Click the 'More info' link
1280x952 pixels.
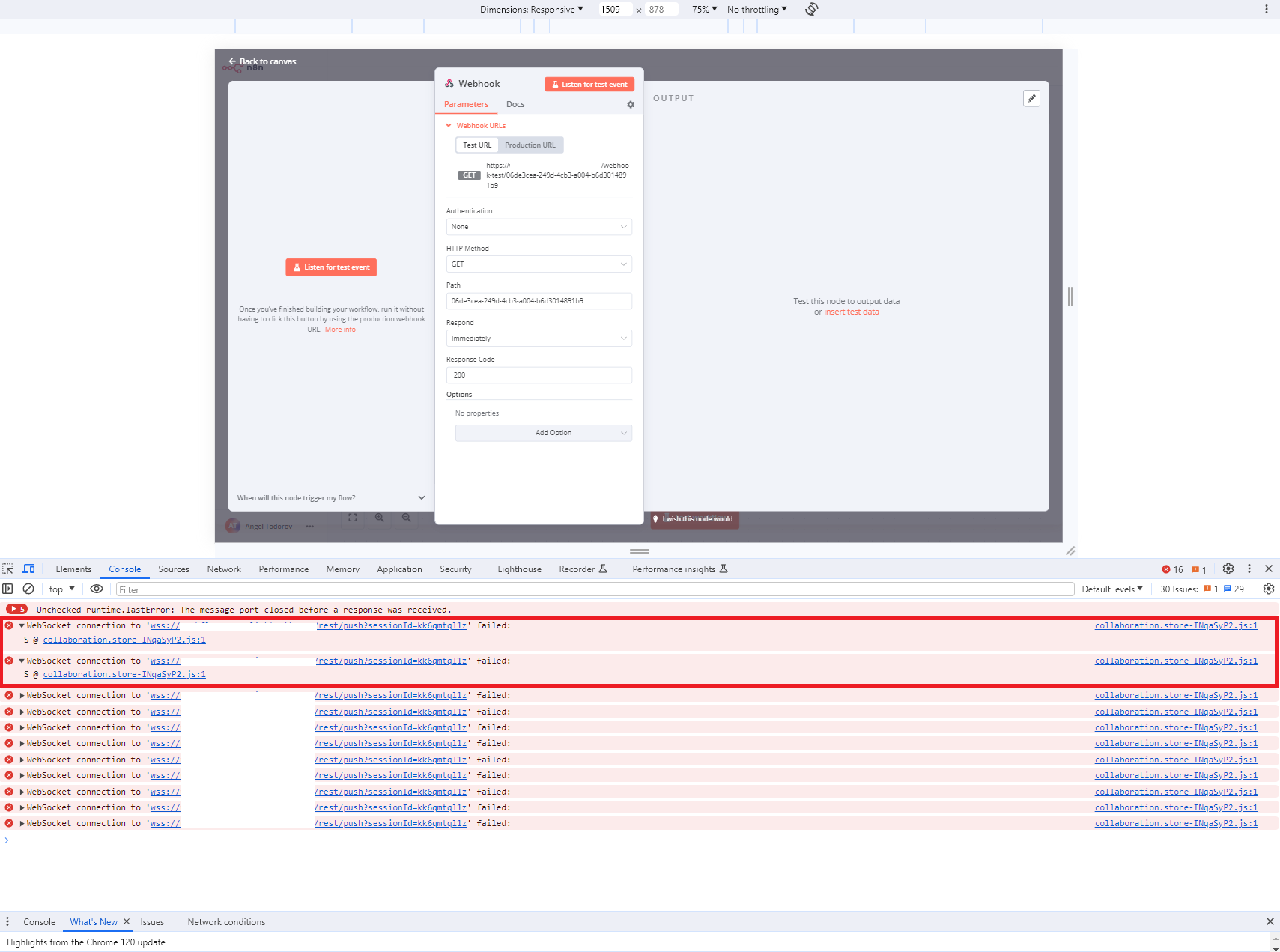point(340,330)
